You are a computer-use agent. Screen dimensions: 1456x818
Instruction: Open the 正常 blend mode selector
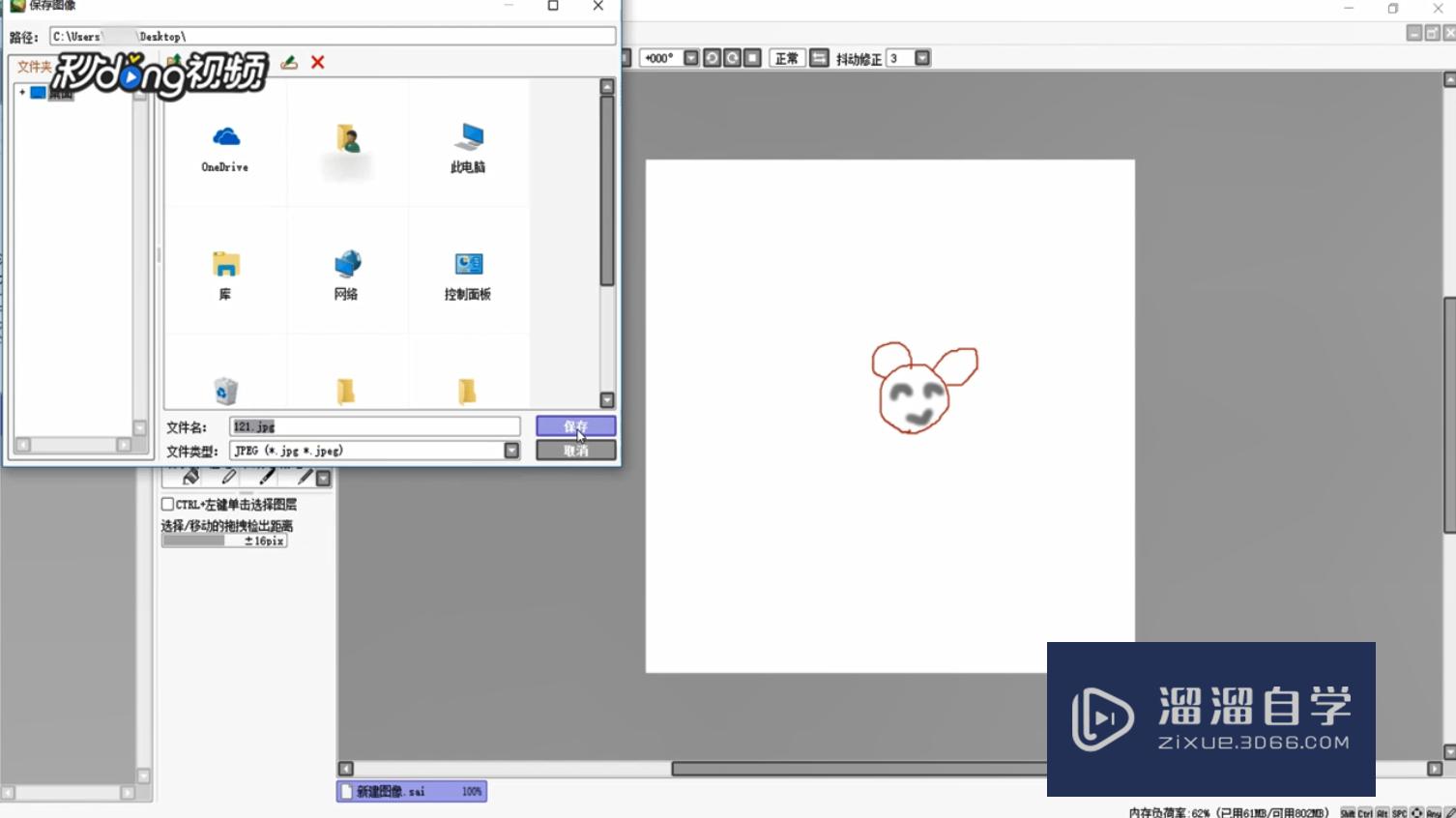coord(787,58)
